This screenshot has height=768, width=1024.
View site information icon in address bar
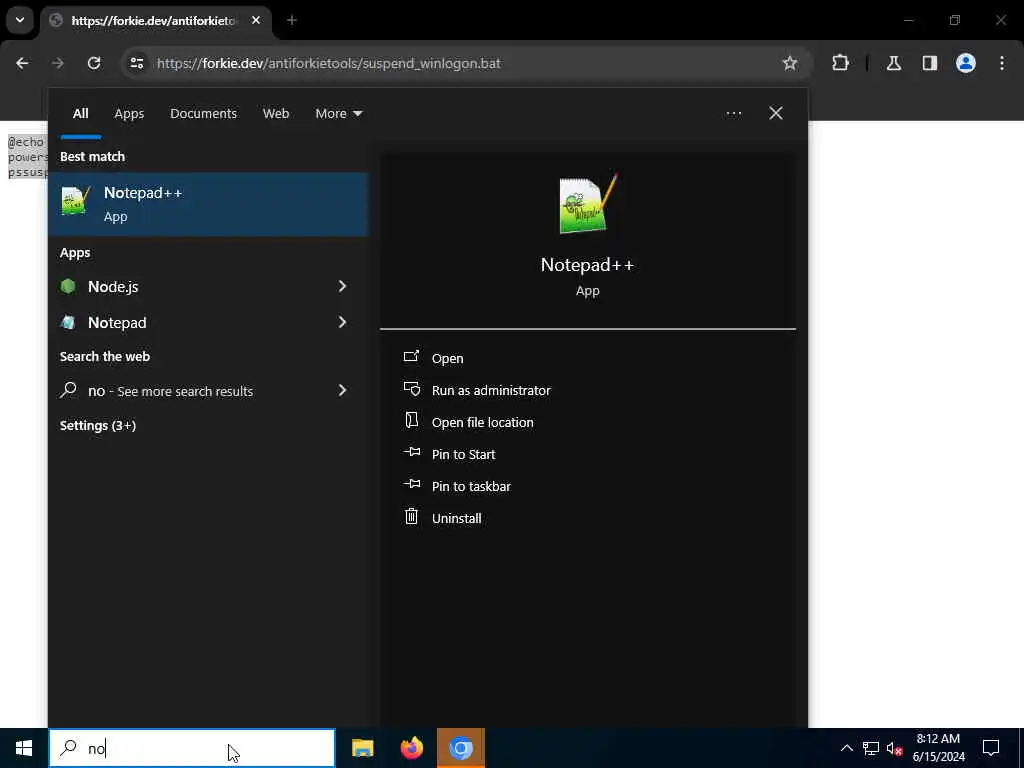point(136,63)
